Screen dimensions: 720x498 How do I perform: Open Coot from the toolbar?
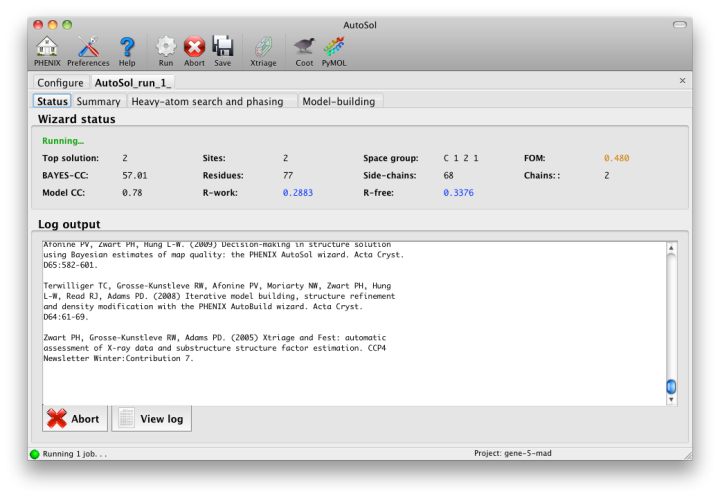pyautogui.click(x=304, y=50)
